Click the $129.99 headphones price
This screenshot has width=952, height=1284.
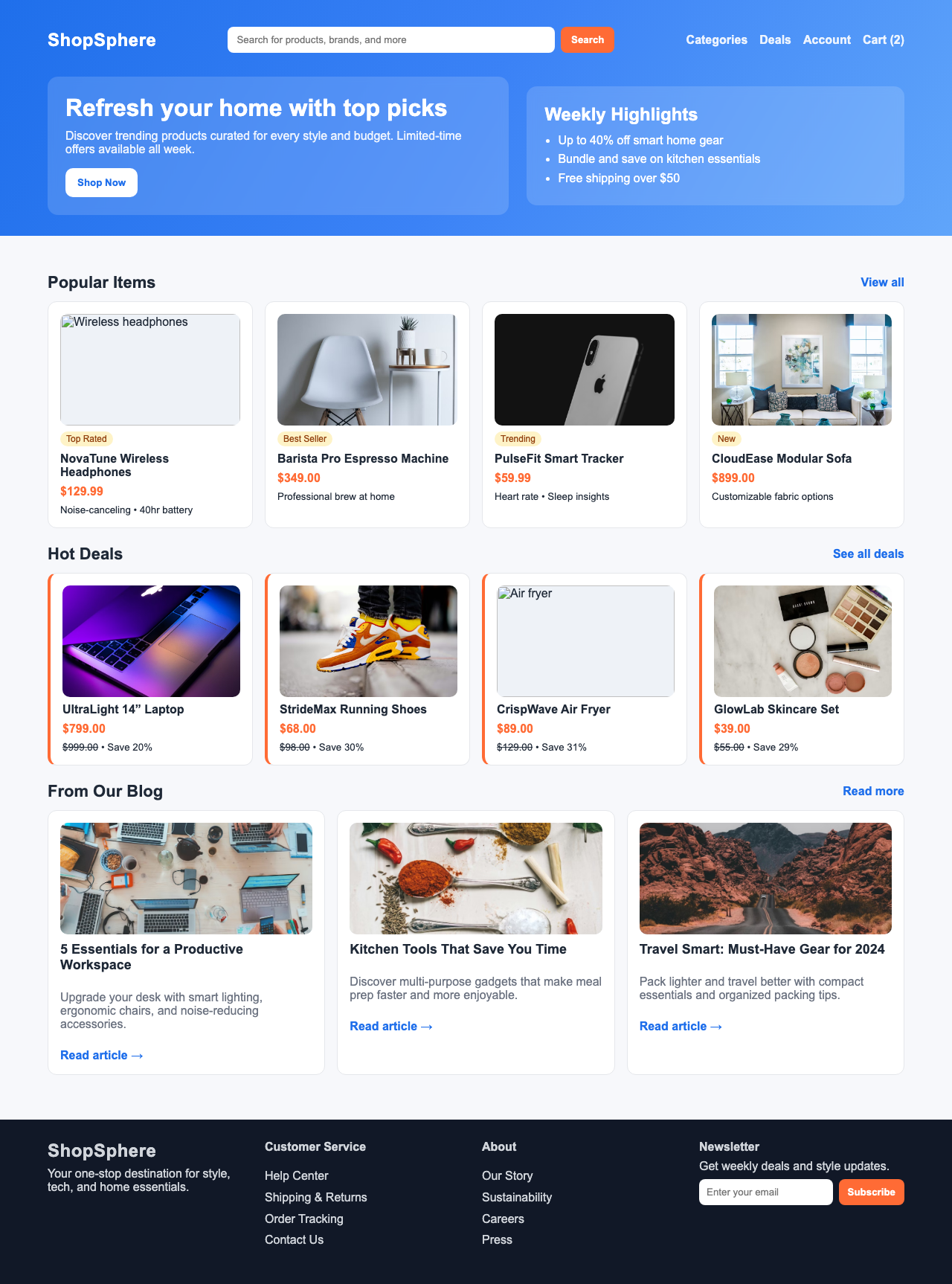tap(82, 492)
